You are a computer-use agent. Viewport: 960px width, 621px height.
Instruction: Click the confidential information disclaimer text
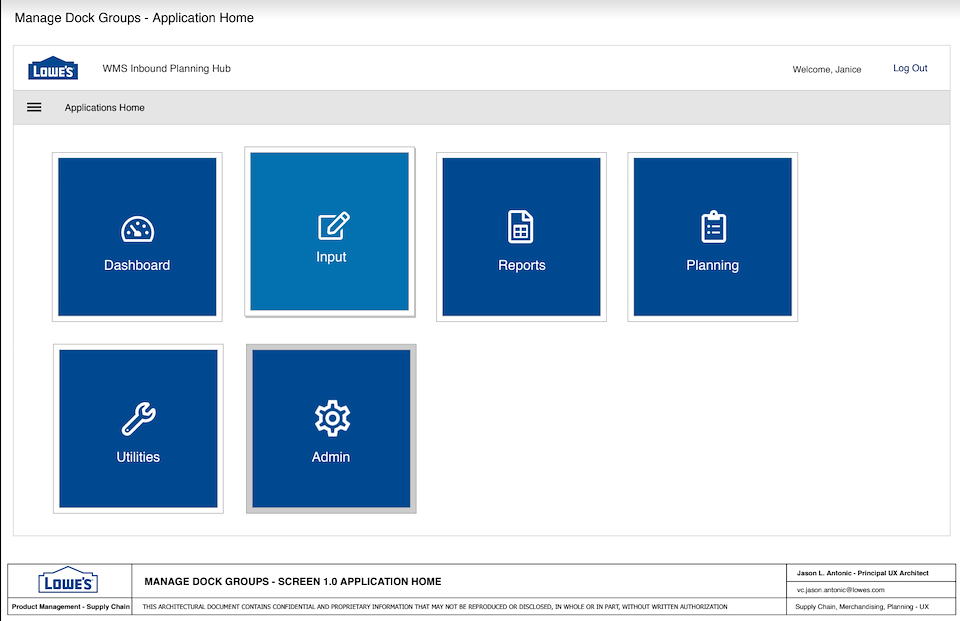(x=435, y=607)
